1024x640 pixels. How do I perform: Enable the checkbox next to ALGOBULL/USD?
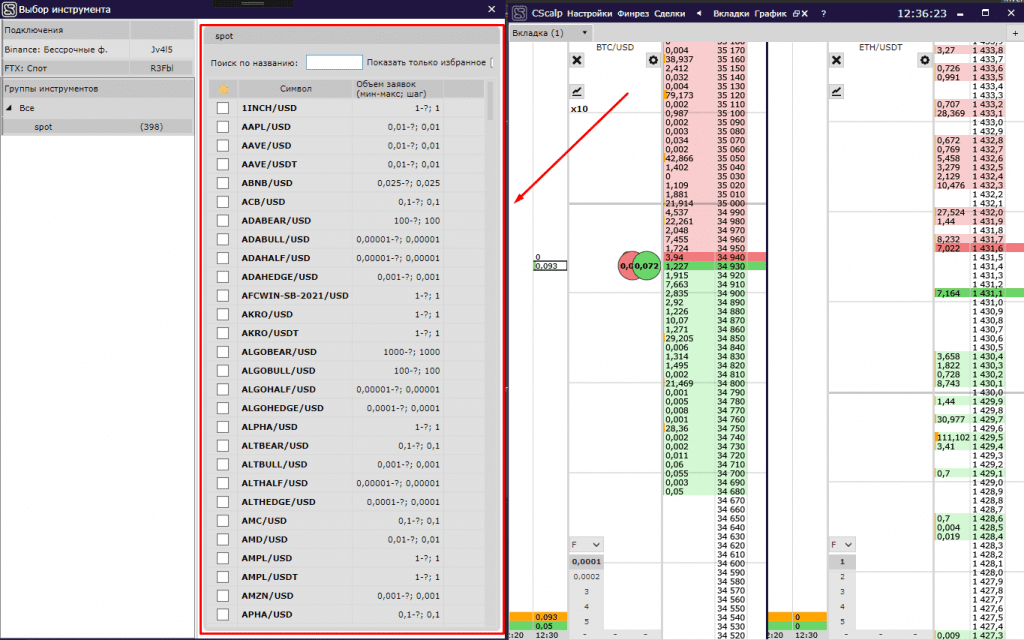coord(223,370)
